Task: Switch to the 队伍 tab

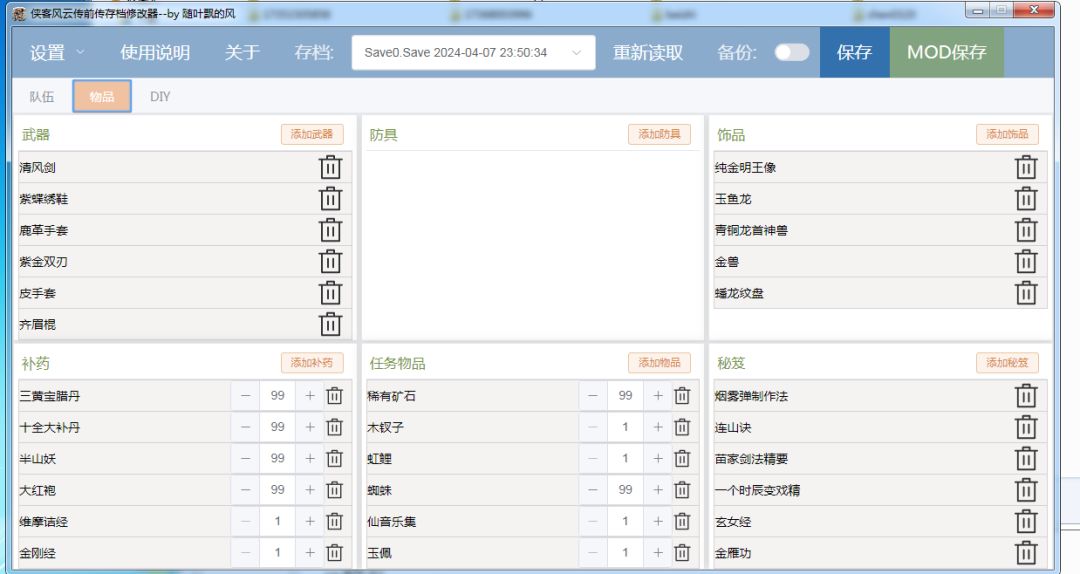Action: point(41,96)
